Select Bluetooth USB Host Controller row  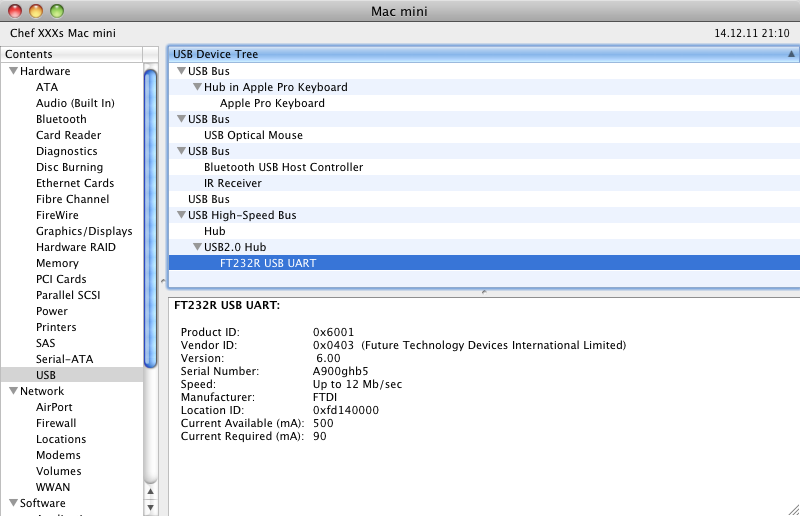484,167
